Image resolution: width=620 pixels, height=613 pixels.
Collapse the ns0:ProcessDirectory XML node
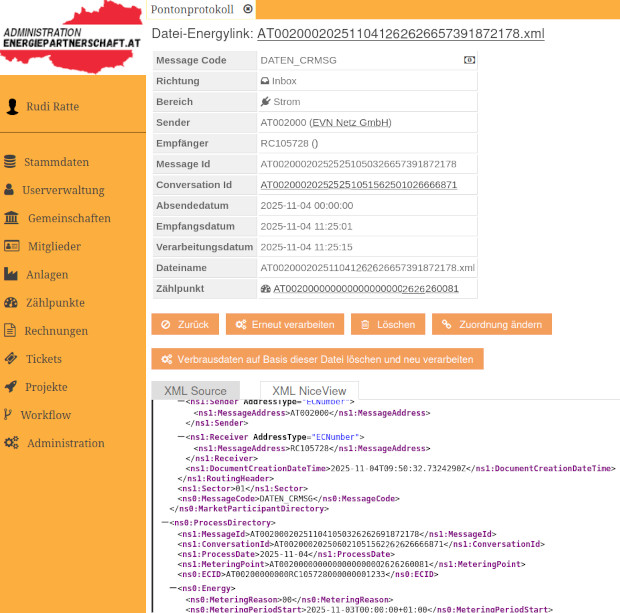[x=164, y=522]
